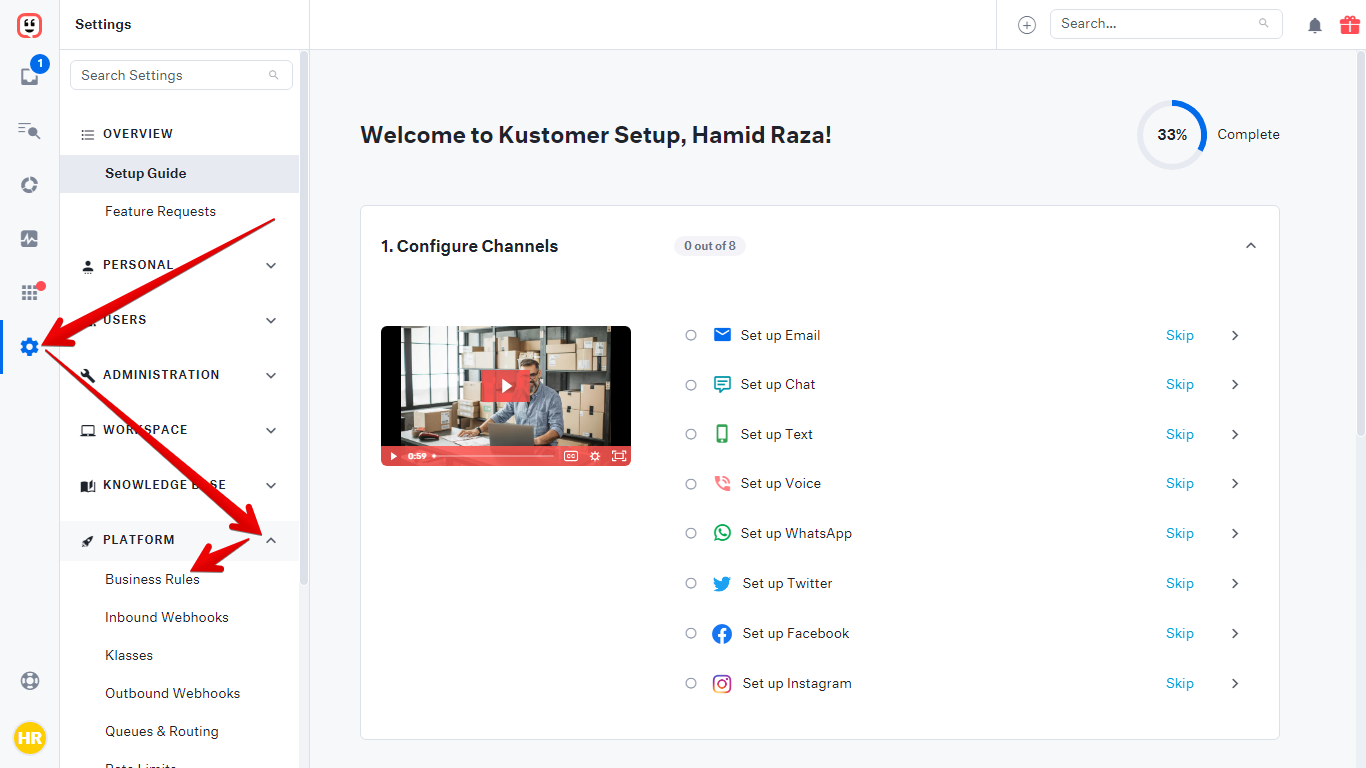Click the video progress bar

pos(494,456)
